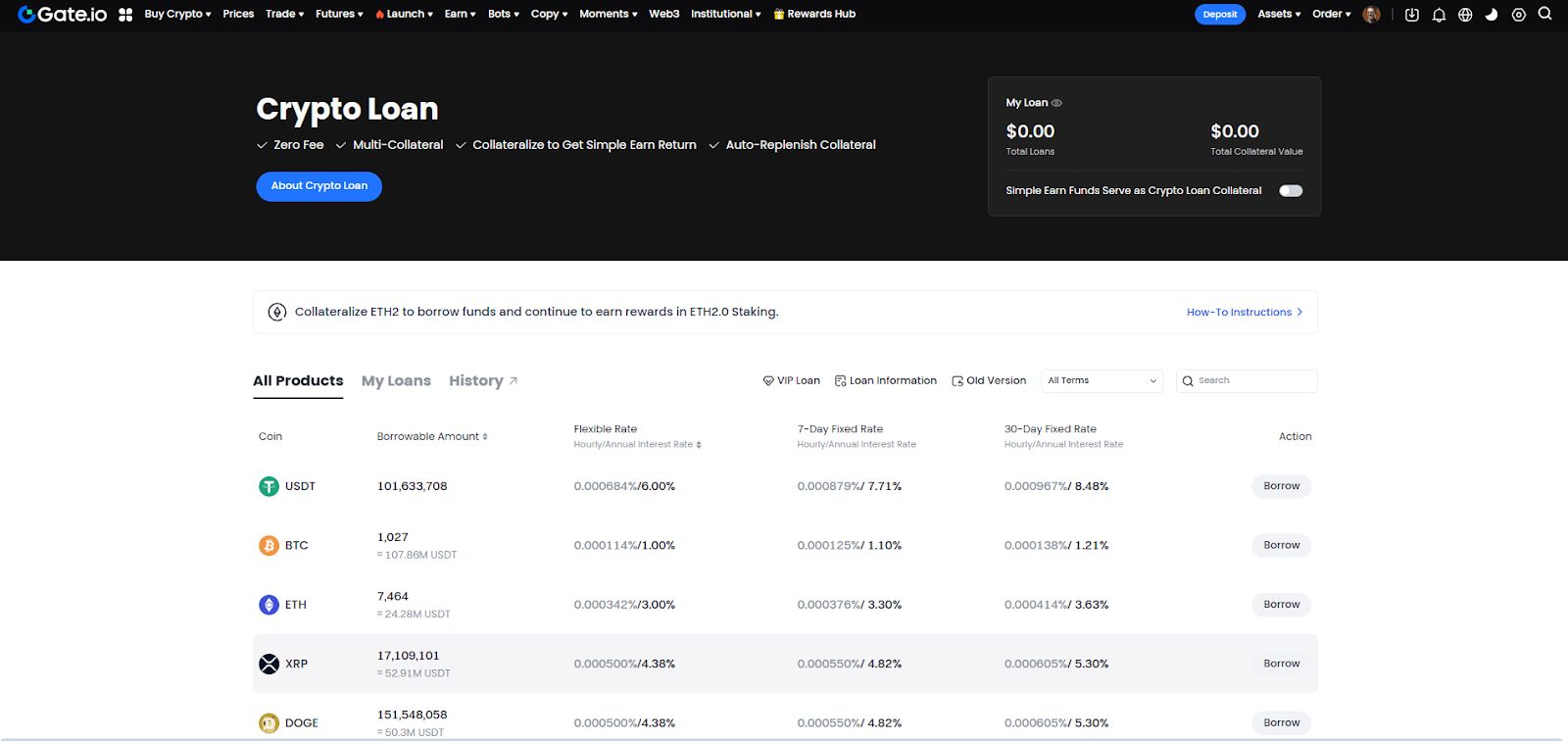This screenshot has height=741, width=1568.
Task: Click the globe language icon
Action: point(1465,15)
